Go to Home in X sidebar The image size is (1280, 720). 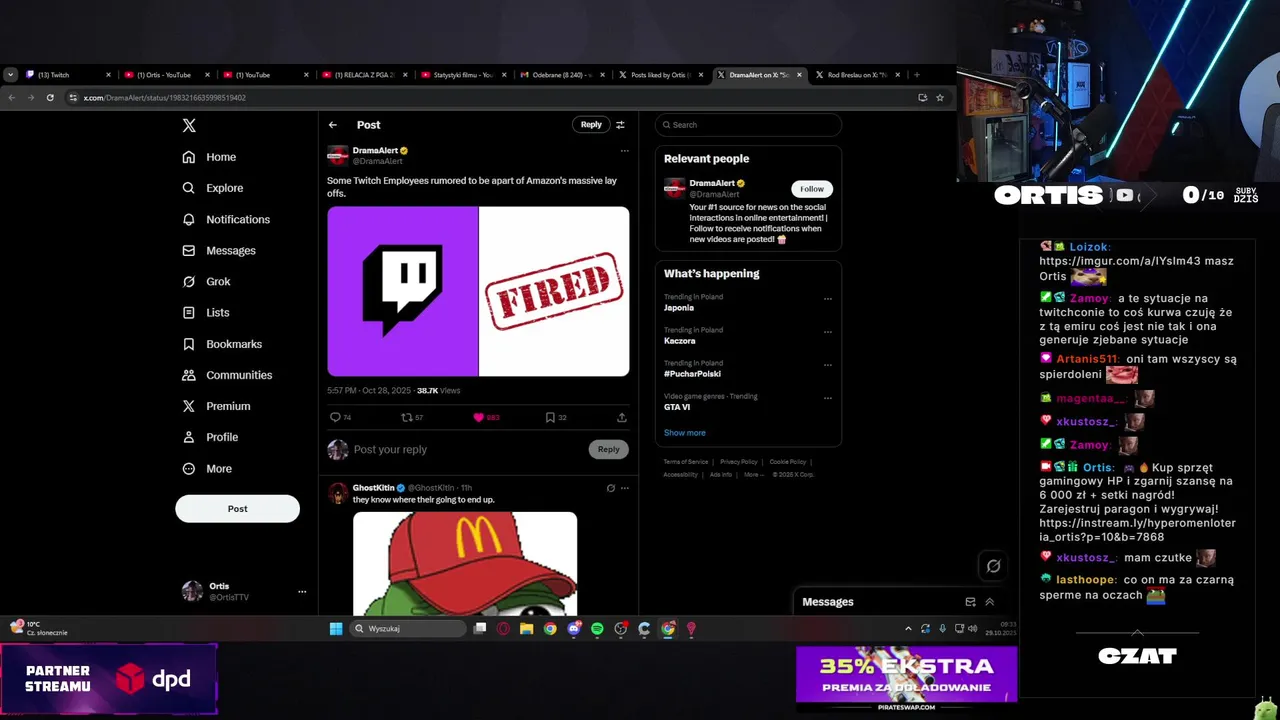coord(209,157)
